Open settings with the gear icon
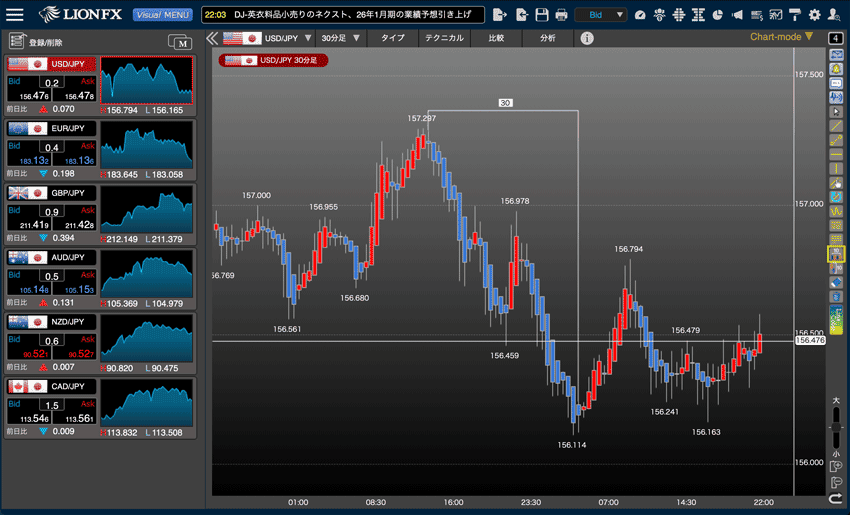Viewport: 850px width, 515px height. point(814,15)
